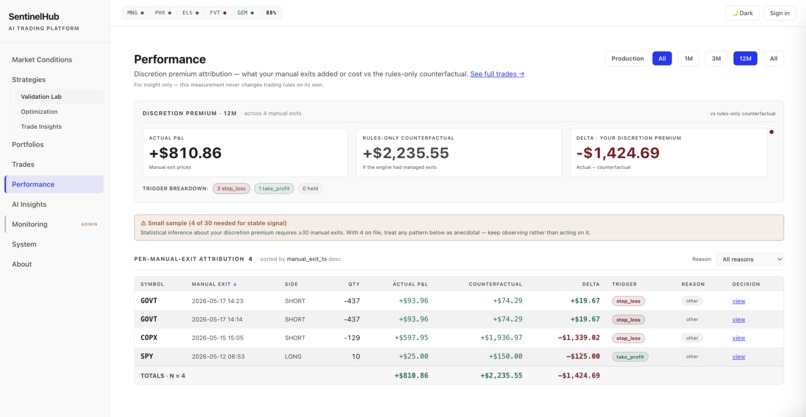Click the -$1,339.02 delta value
This screenshot has height=417, width=806.
pyautogui.click(x=578, y=338)
